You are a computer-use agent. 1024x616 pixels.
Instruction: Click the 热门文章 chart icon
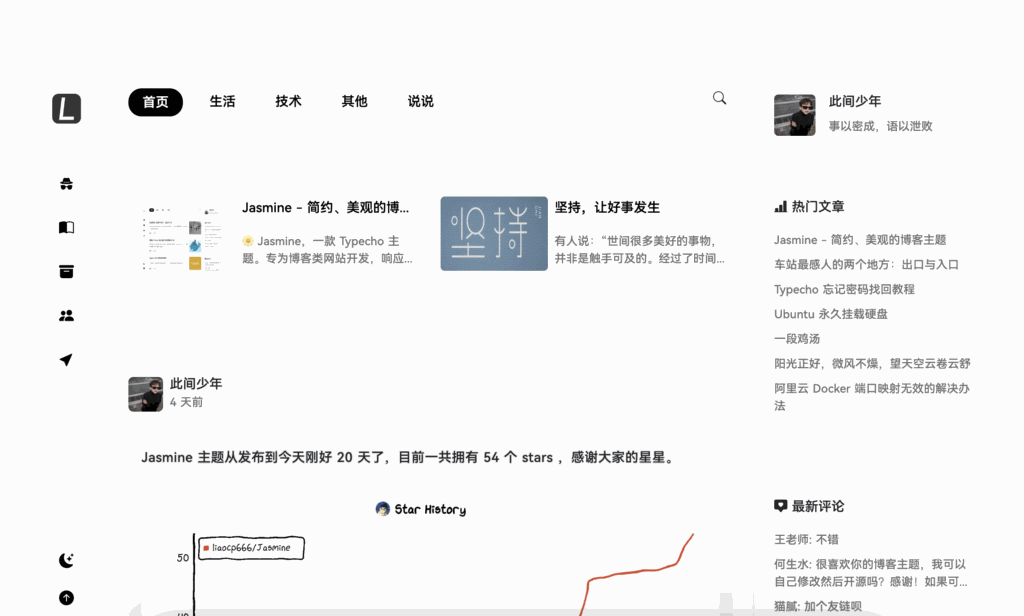click(779, 206)
